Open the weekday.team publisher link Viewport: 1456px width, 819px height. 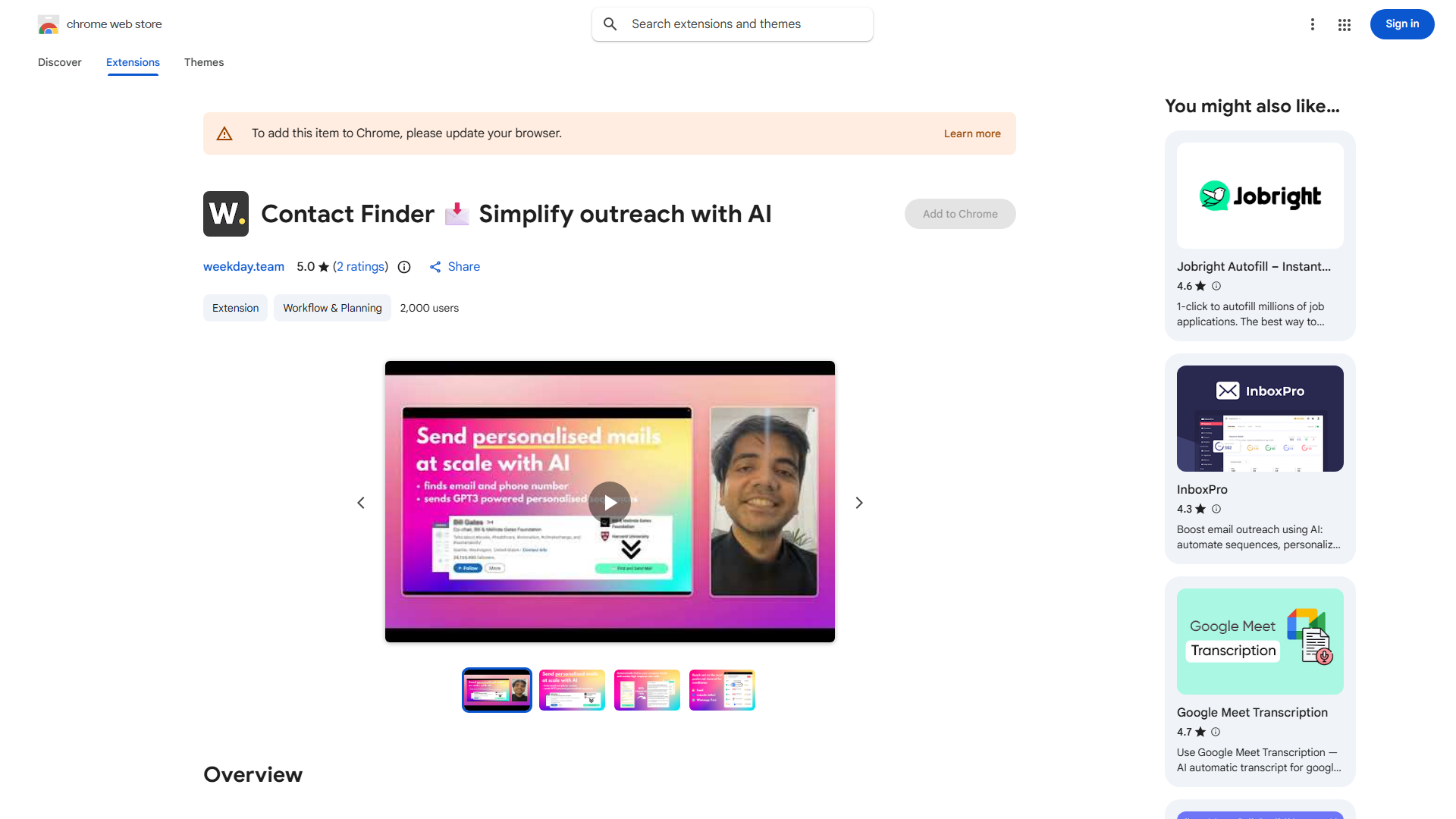[243, 267]
